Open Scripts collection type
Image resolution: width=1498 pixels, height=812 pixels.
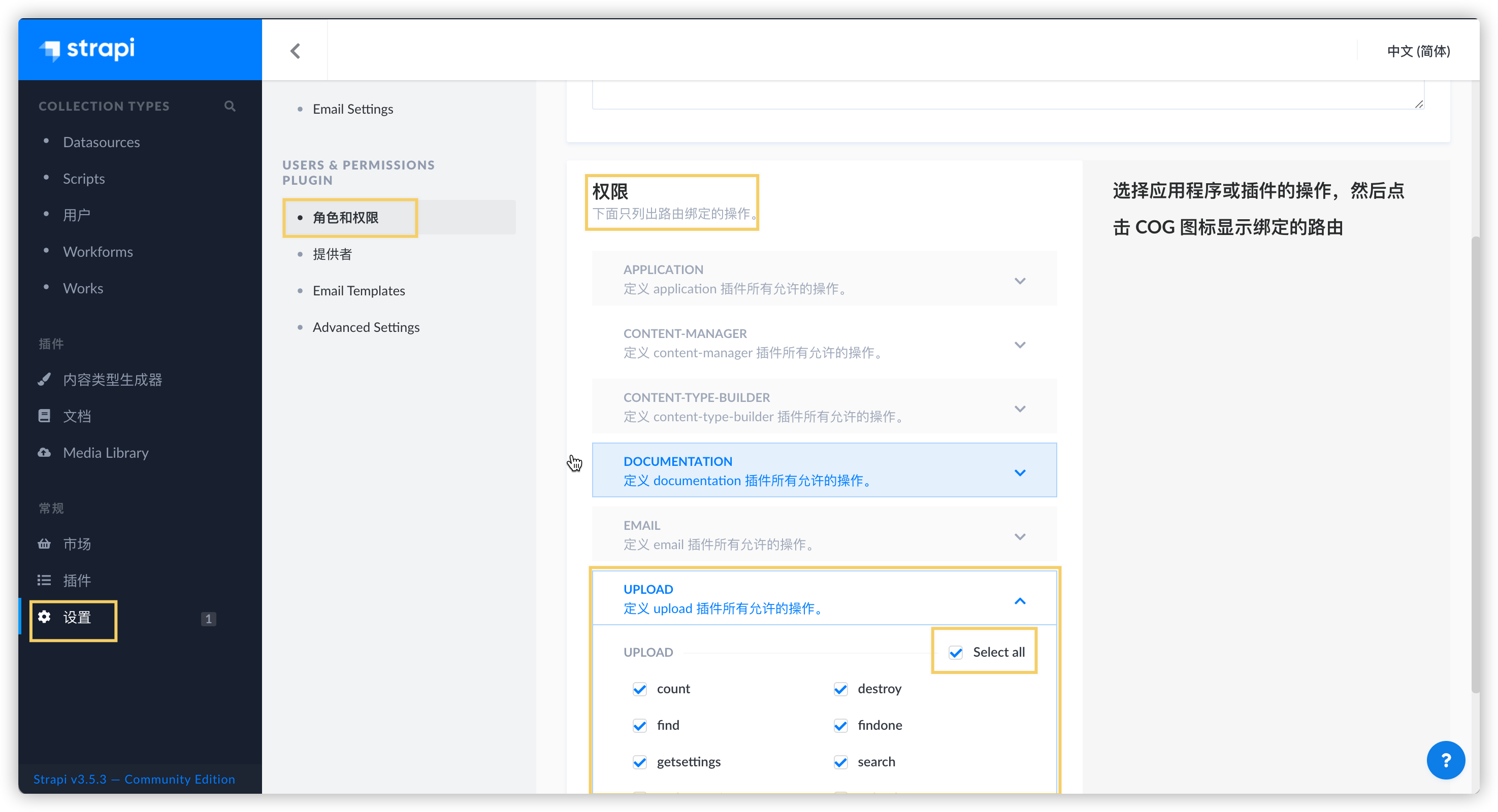coord(84,179)
